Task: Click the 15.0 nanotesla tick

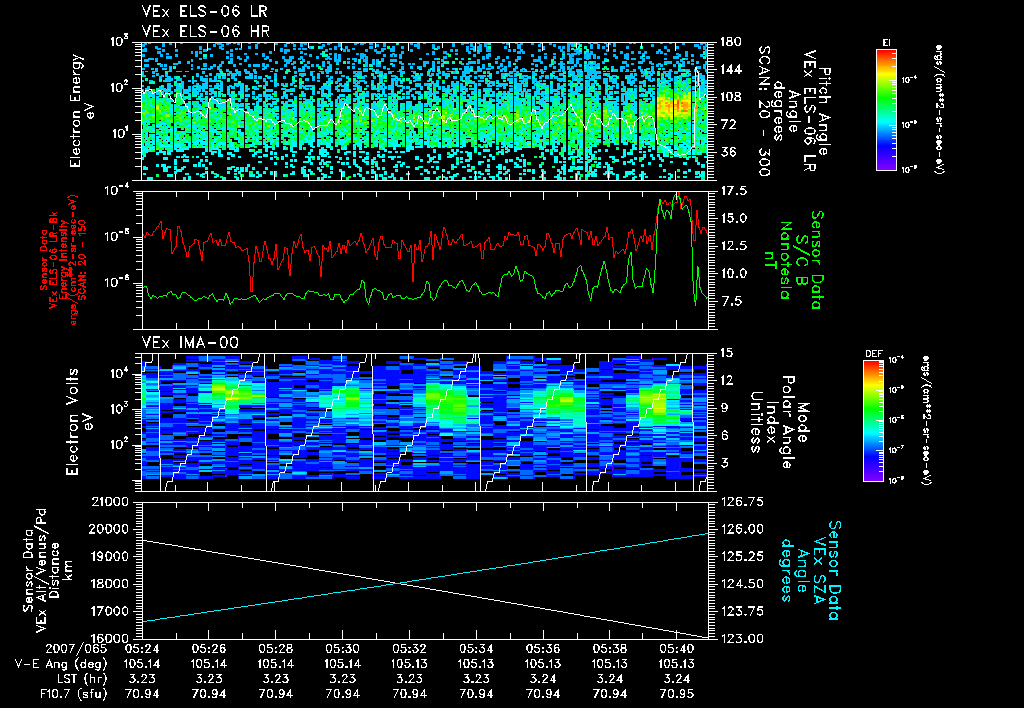Action: 733,218
